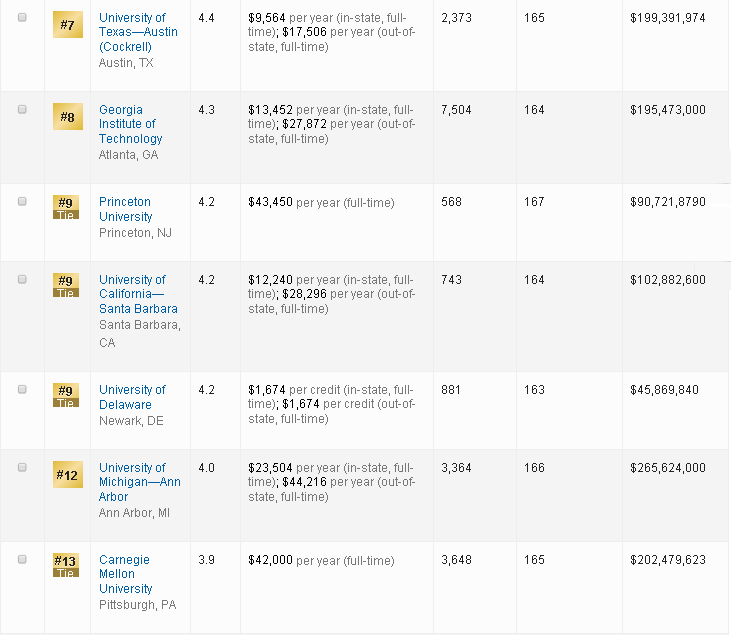The image size is (731, 635).
Task: Click UC Santa Barbara's #9 Tie badge
Action: coord(66,284)
